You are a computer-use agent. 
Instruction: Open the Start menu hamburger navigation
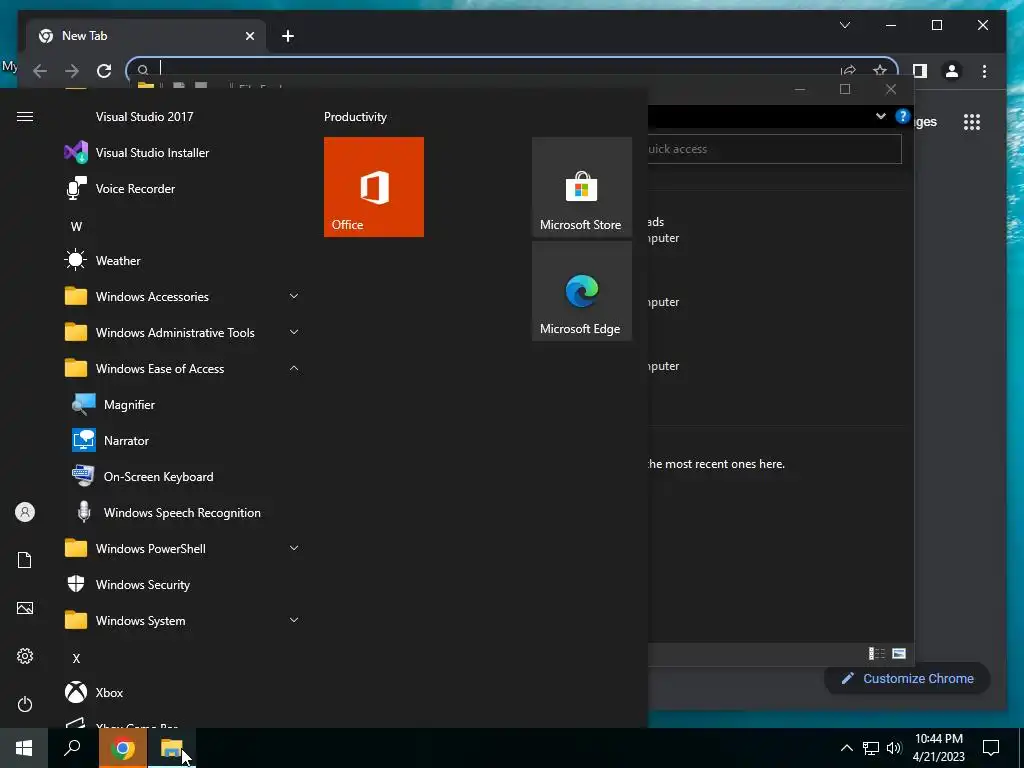(25, 117)
